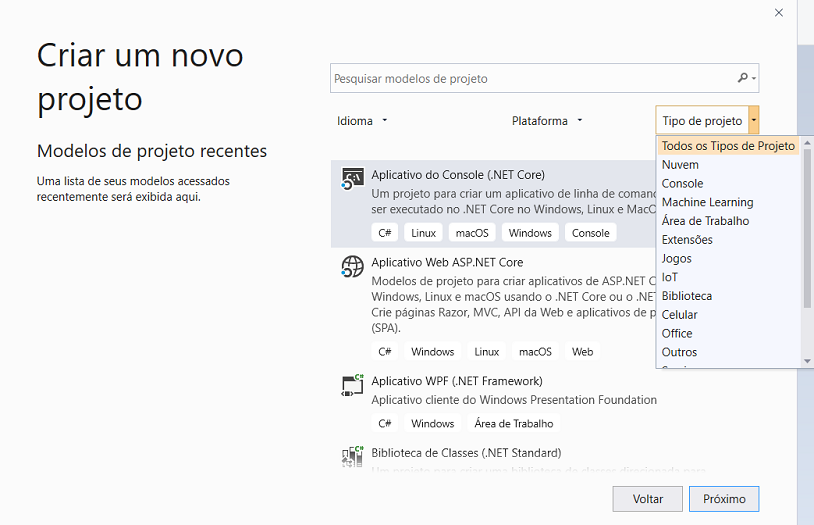
Task: Click Linux tag under ASP.NET Core Web App
Action: click(x=486, y=352)
